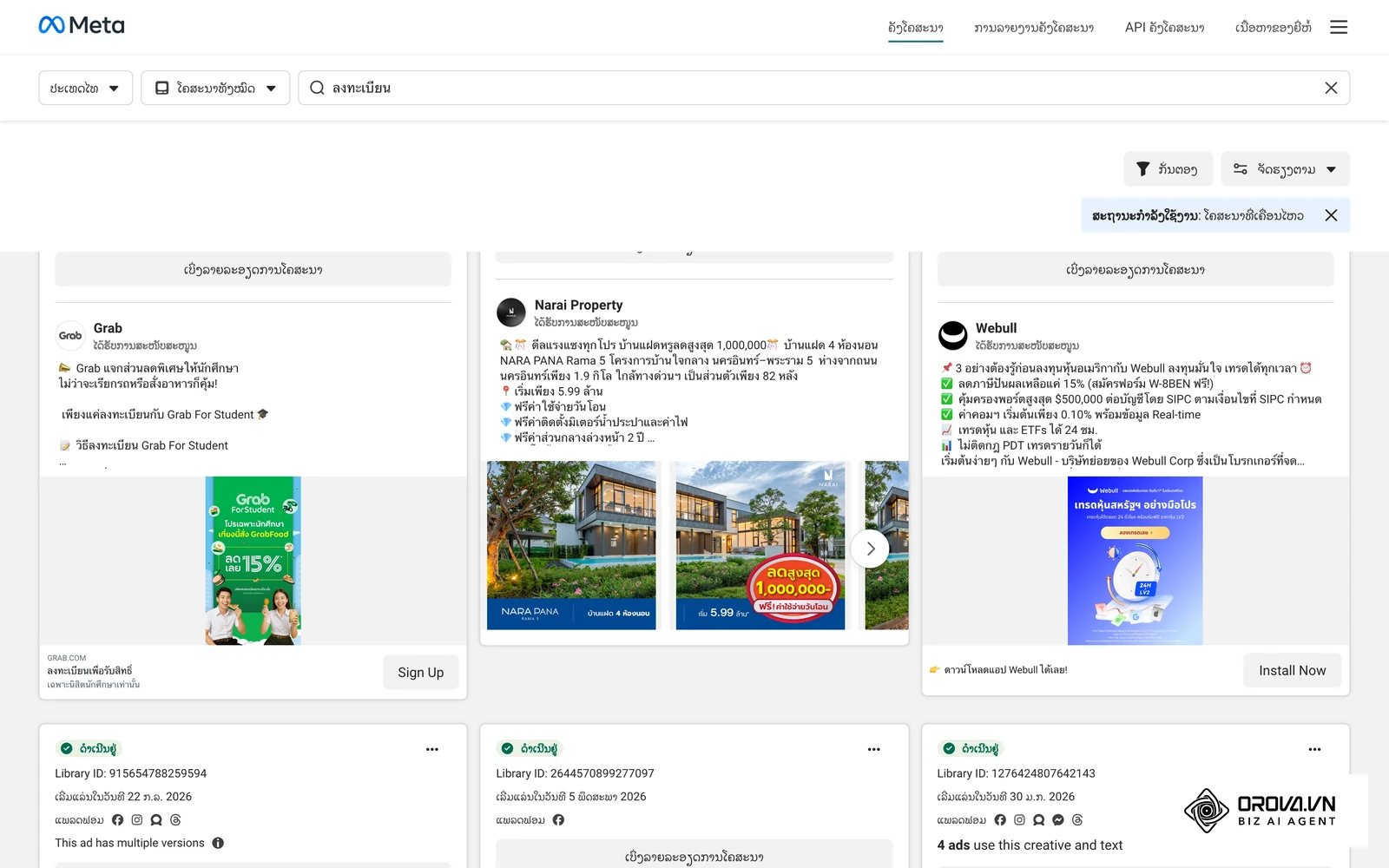This screenshot has height=868, width=1389.
Task: Open Narai Property profile avatar
Action: tap(510, 312)
